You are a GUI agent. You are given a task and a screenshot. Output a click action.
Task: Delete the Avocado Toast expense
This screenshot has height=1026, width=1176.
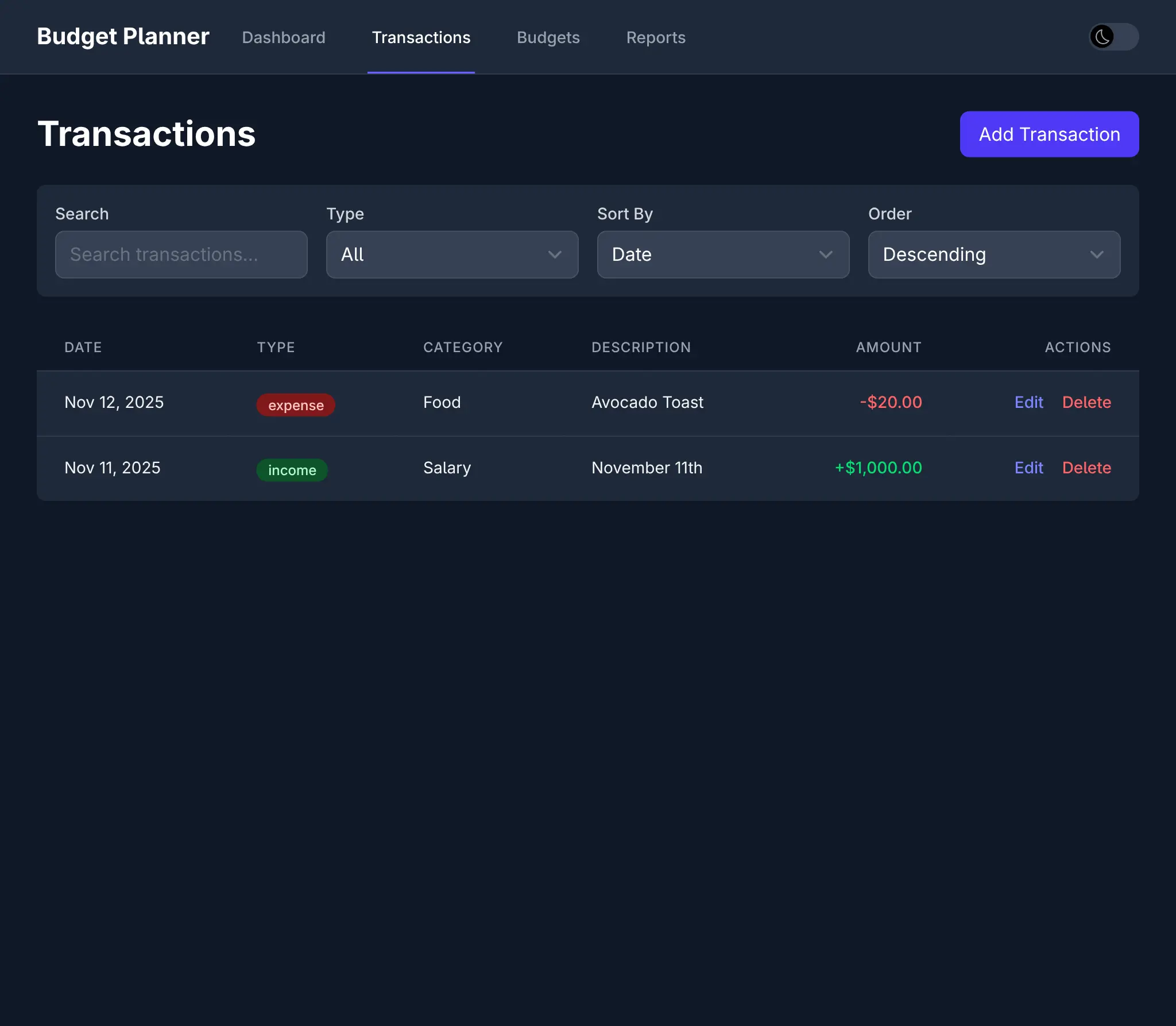[x=1086, y=402]
